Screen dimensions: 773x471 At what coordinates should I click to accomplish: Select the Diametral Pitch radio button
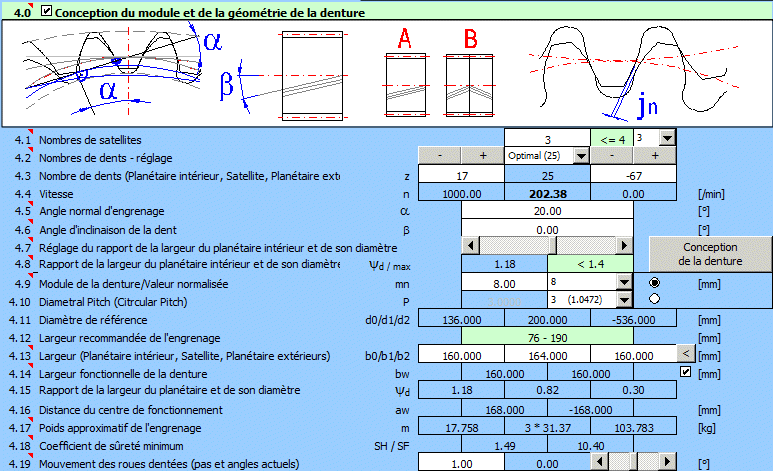(654, 299)
